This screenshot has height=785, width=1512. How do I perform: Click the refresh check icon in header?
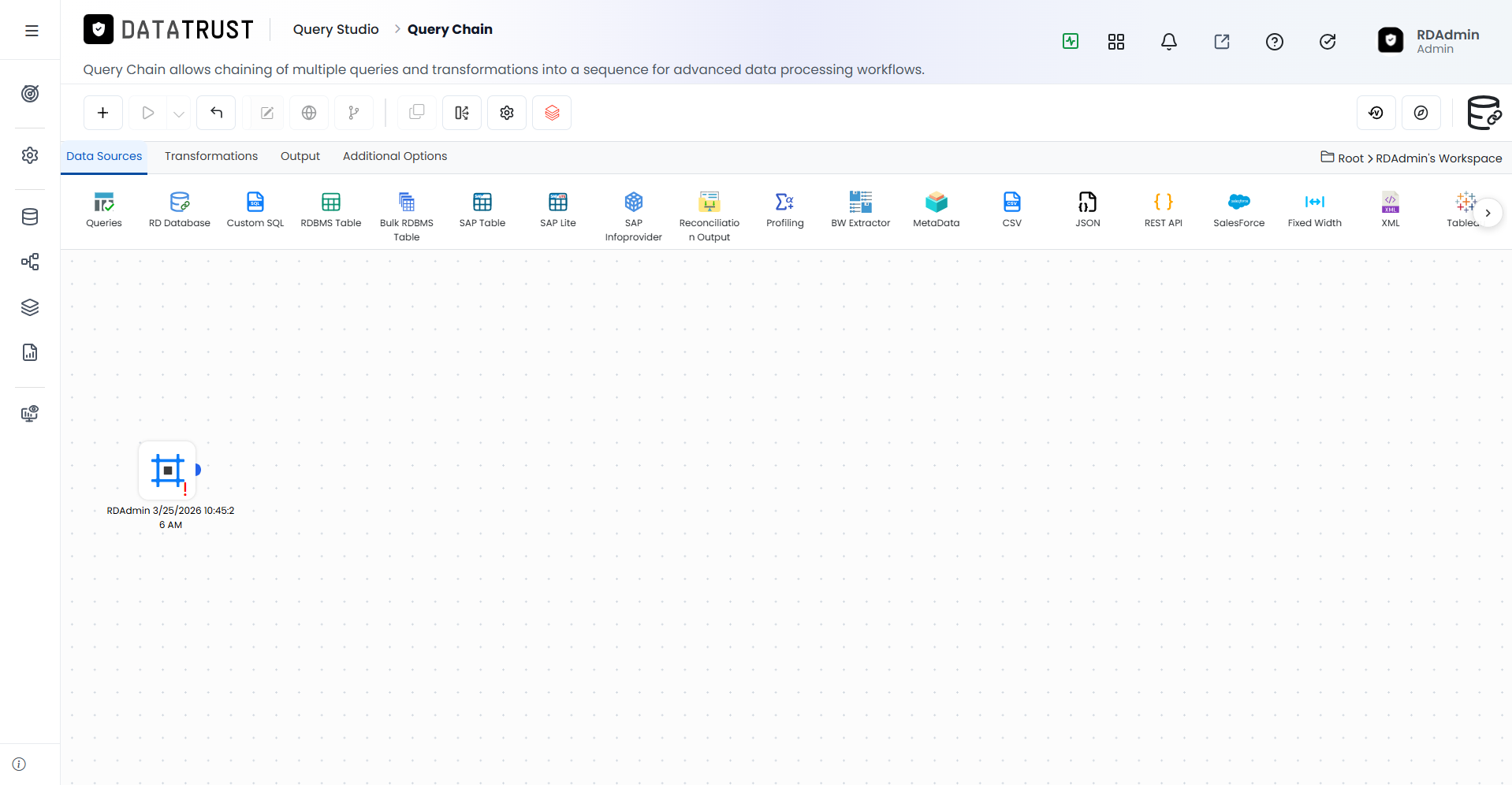(x=1328, y=42)
